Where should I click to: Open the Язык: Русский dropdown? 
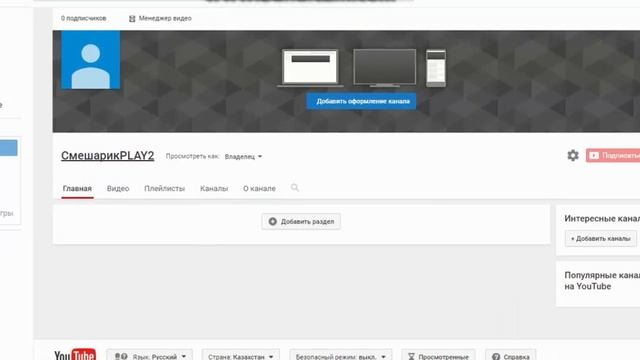(149, 356)
